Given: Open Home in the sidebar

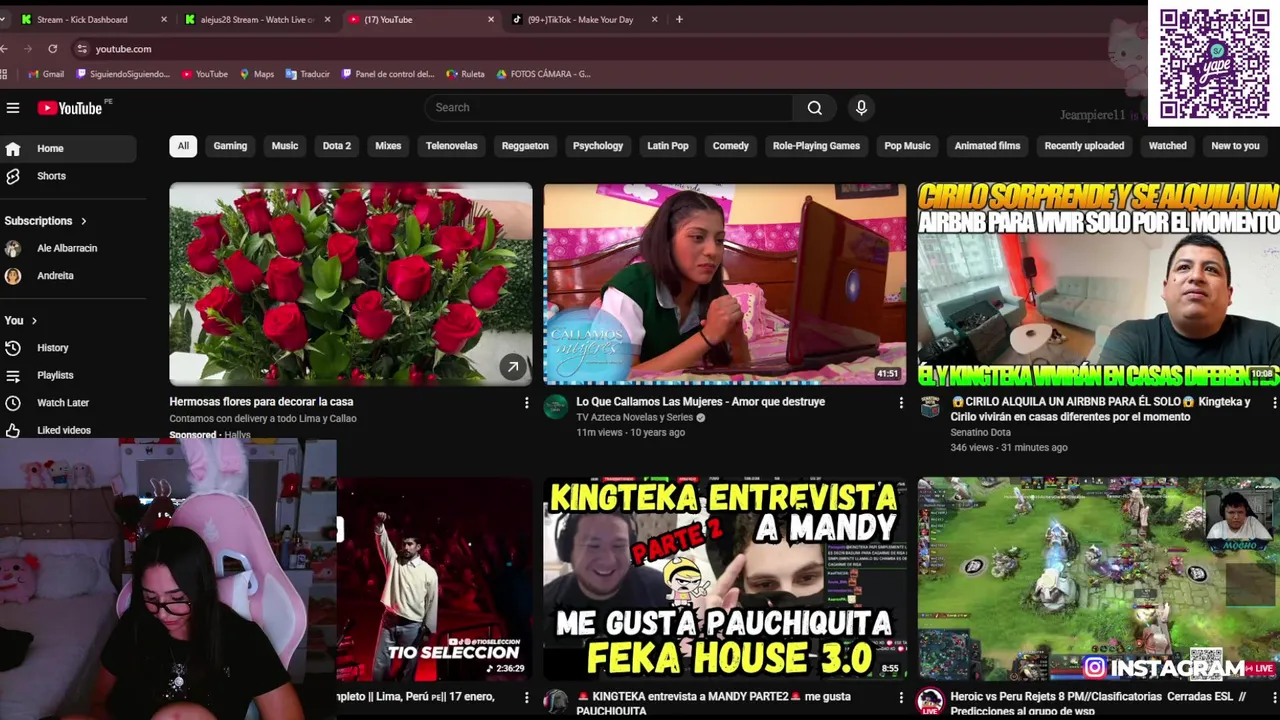Looking at the screenshot, I should (x=68, y=148).
